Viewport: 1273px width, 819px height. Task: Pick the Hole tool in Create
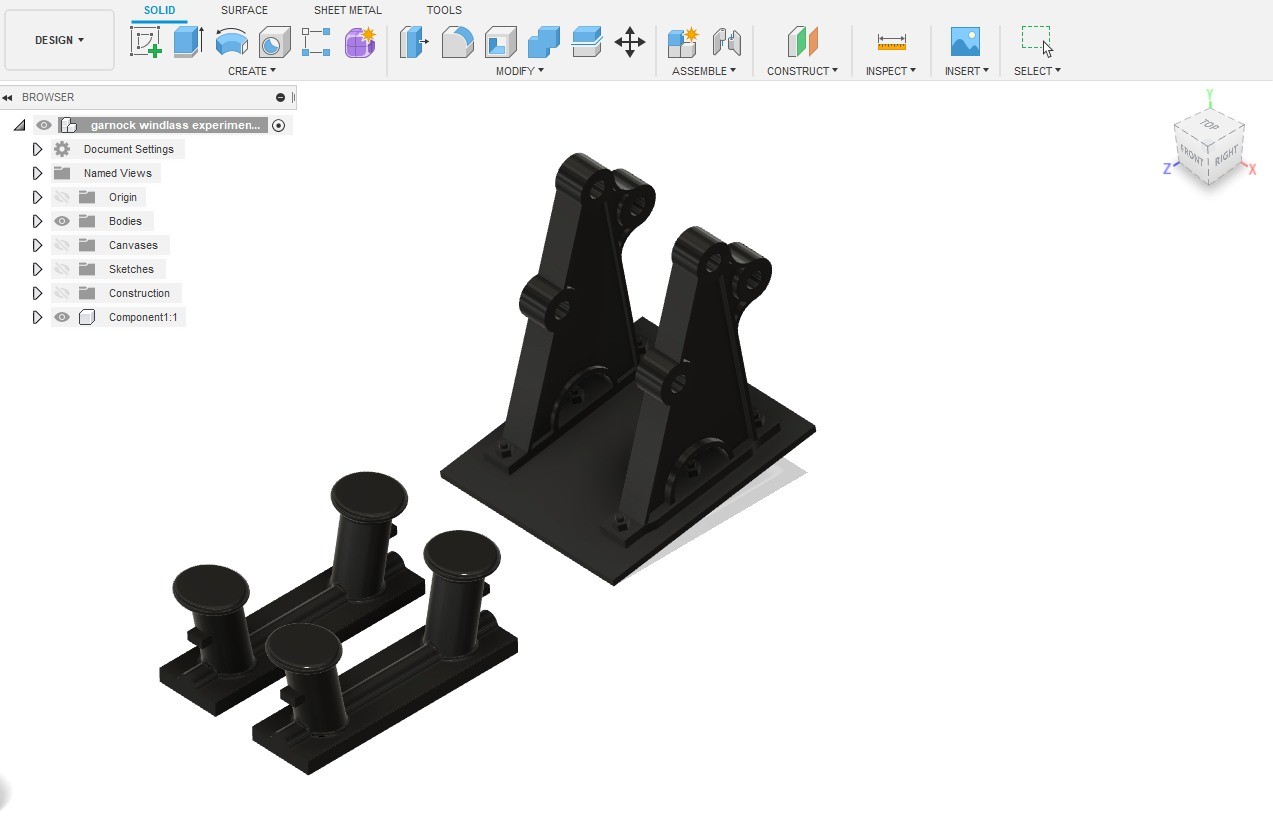click(x=274, y=42)
